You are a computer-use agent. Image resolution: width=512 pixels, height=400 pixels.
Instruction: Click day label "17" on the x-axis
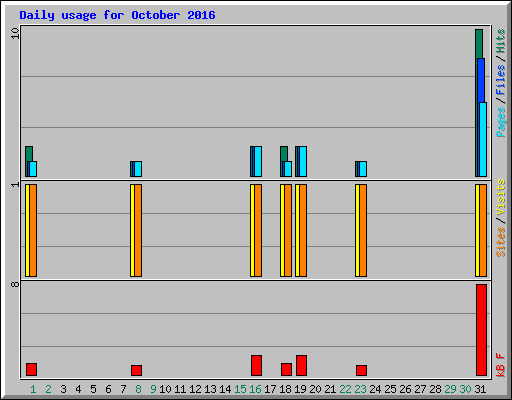(x=270, y=389)
